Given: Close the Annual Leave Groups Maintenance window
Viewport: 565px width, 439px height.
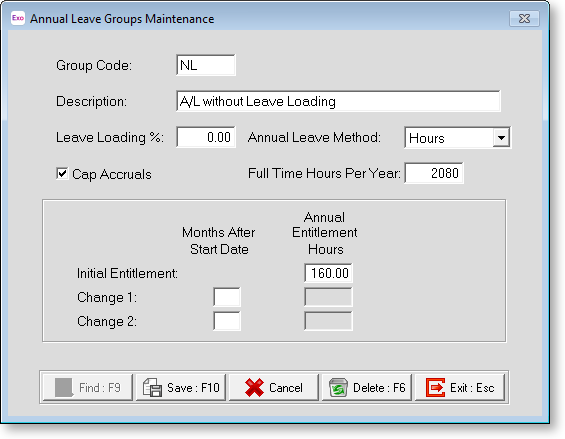Looking at the screenshot, I should point(524,18).
